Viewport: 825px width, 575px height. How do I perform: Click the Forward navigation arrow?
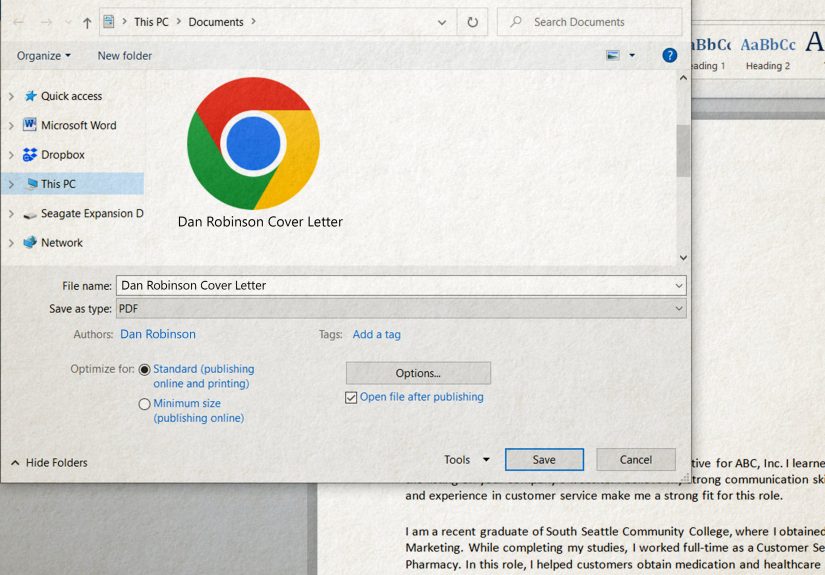[46, 22]
